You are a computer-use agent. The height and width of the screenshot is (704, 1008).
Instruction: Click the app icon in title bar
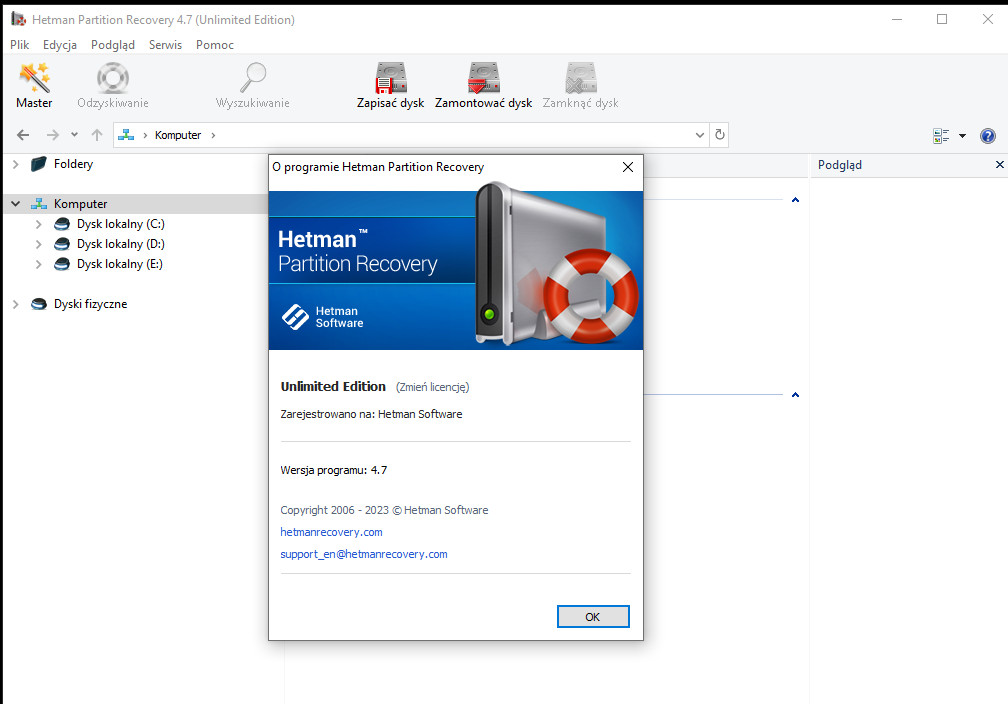pyautogui.click(x=18, y=19)
